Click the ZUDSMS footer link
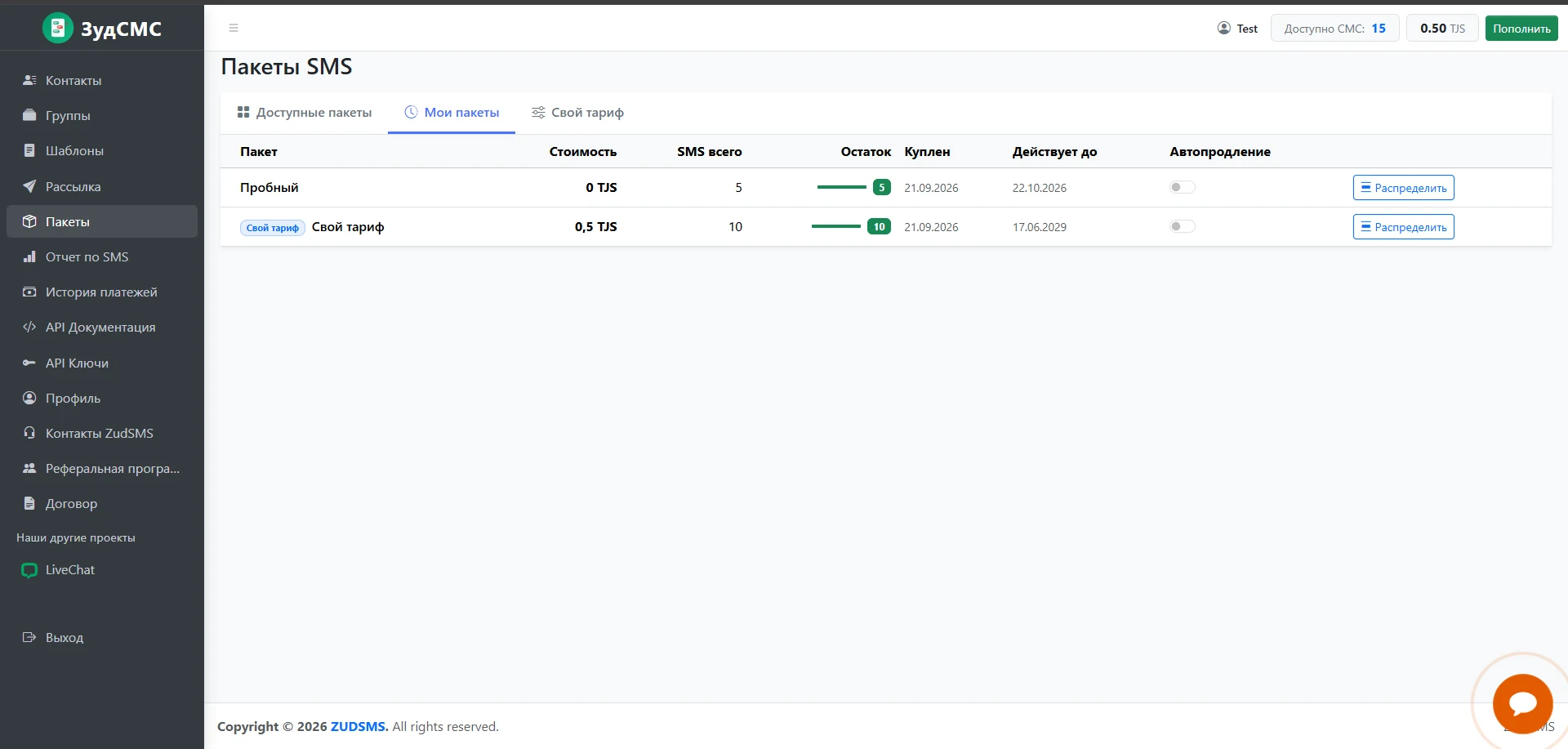 [x=359, y=726]
